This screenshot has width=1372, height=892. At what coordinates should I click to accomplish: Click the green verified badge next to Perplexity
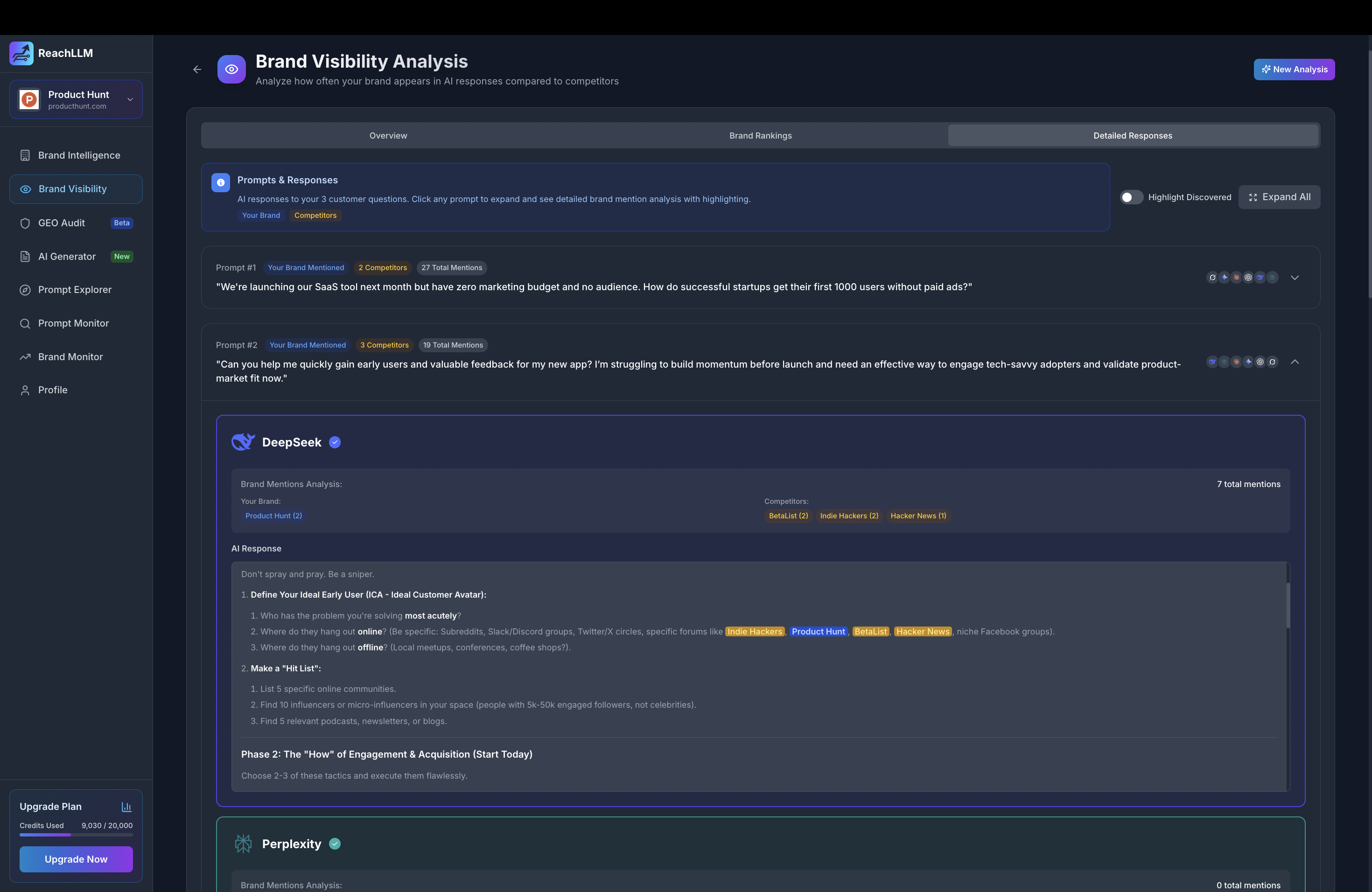pos(335,843)
